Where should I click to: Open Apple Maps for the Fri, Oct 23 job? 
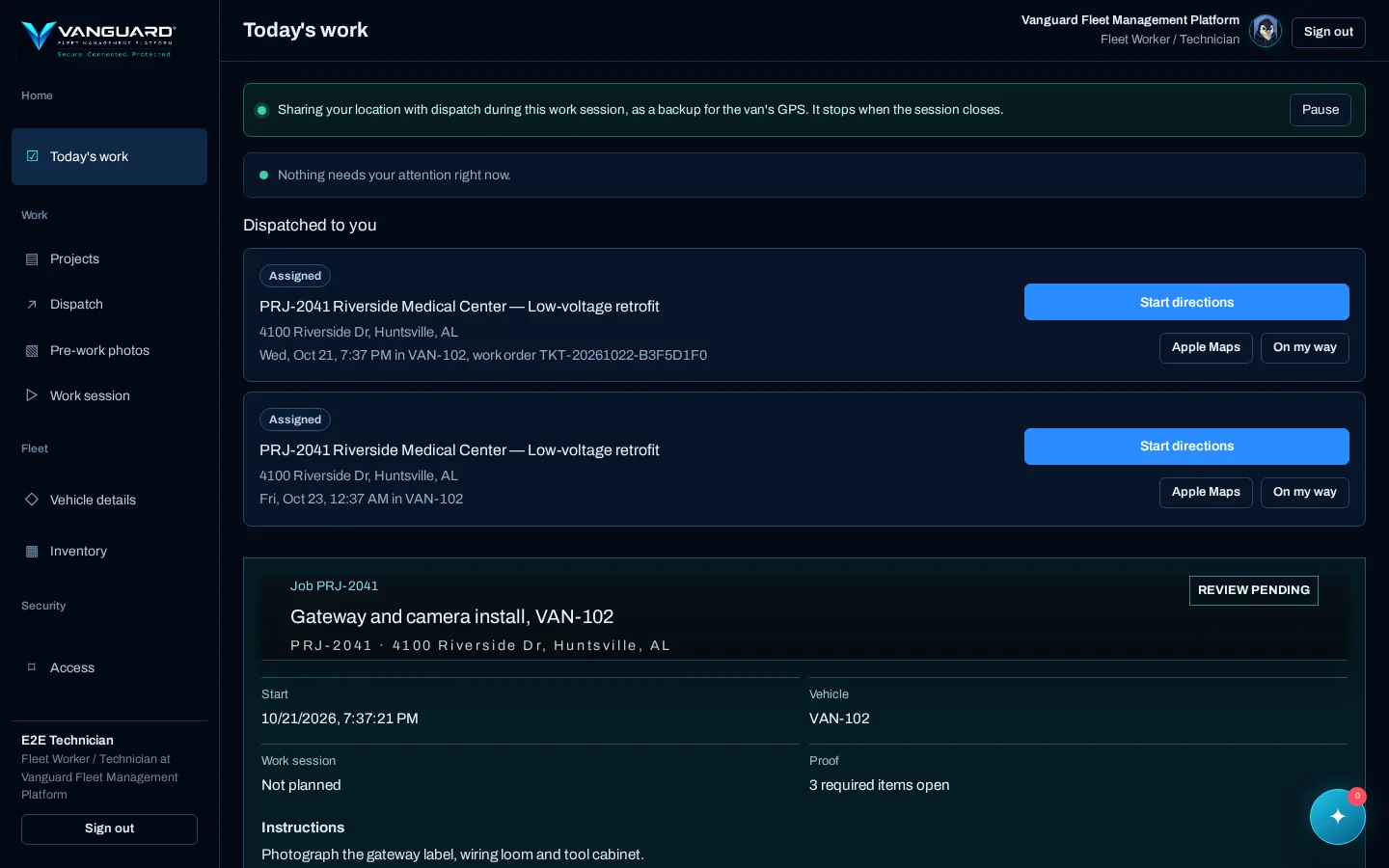tap(1206, 493)
